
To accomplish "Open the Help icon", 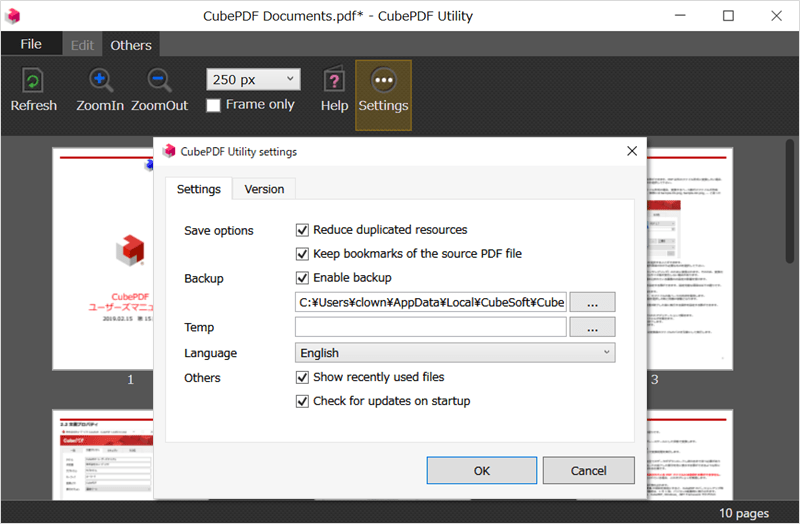I will (x=334, y=80).
